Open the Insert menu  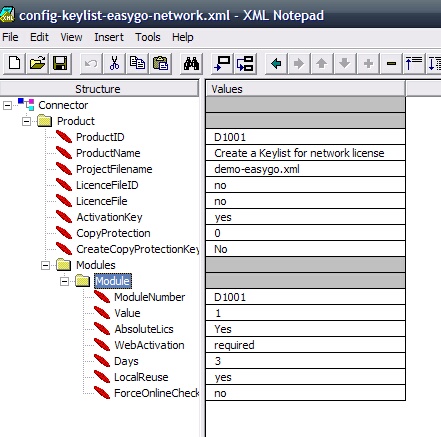click(x=109, y=37)
